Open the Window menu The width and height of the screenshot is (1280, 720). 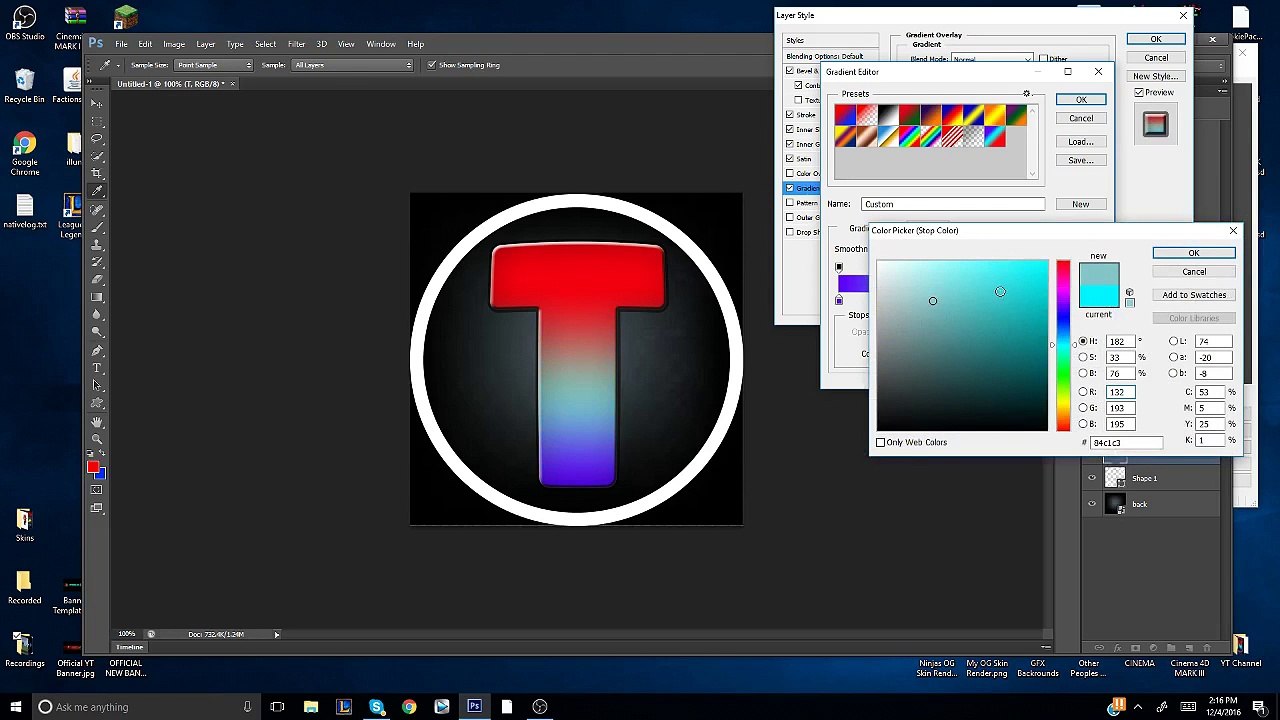click(381, 44)
